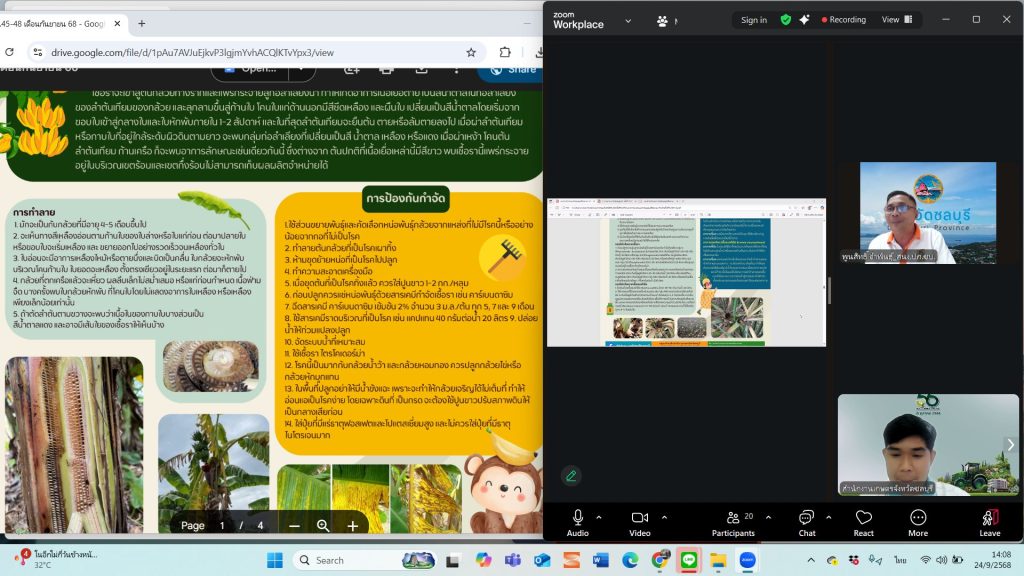The width and height of the screenshot is (1024, 576).
Task: Zoom out the PDF with minus button
Action: click(x=294, y=526)
